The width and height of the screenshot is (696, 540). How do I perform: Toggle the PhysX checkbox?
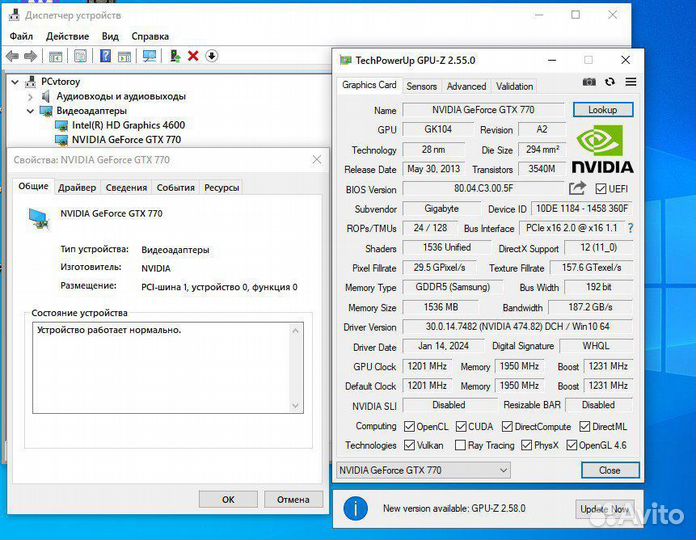point(526,445)
